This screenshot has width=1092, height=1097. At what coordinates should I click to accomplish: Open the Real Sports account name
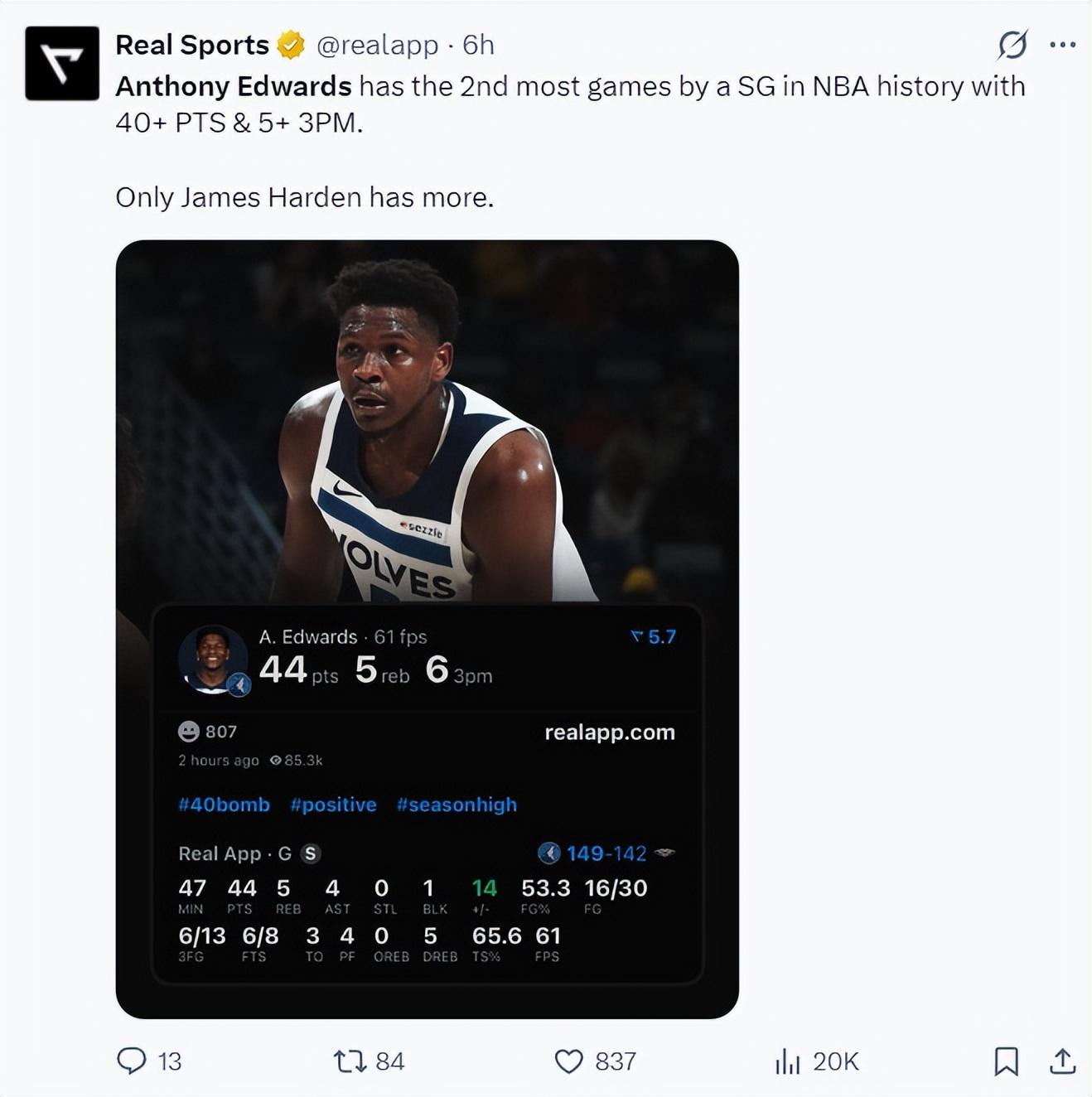click(192, 45)
